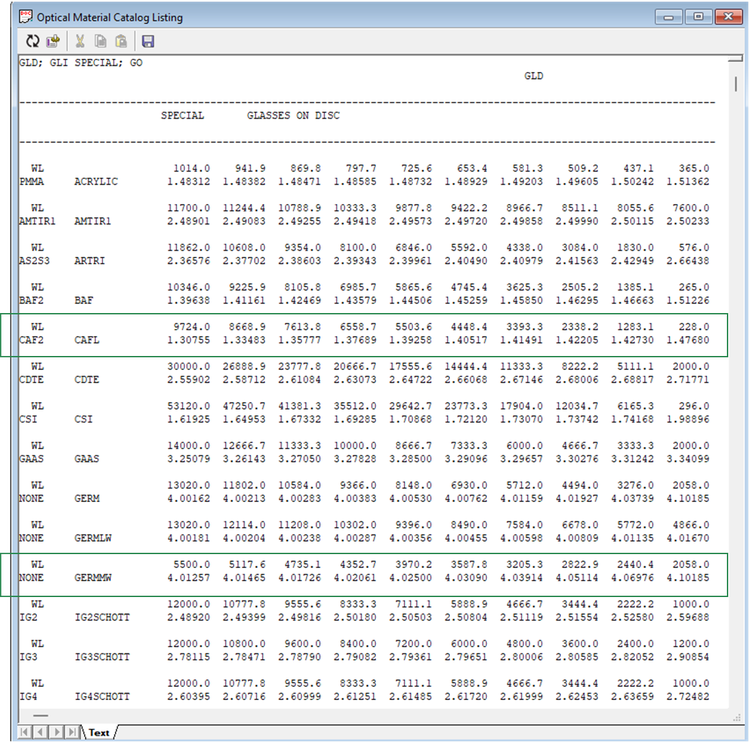Maximize the Optical Material Catalog Listing window

pyautogui.click(x=698, y=17)
